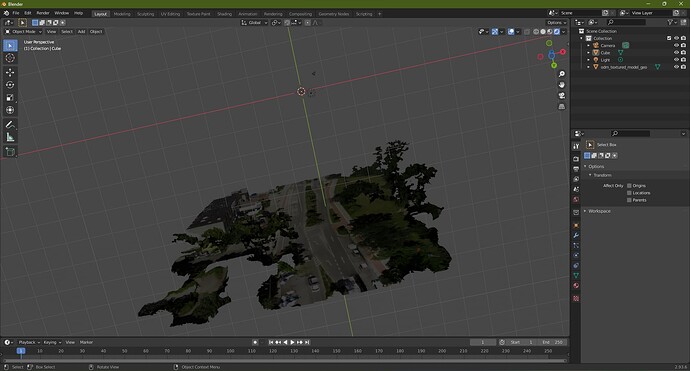Image resolution: width=690 pixels, height=371 pixels.
Task: Select the Measure tool
Action: pyautogui.click(x=10, y=137)
